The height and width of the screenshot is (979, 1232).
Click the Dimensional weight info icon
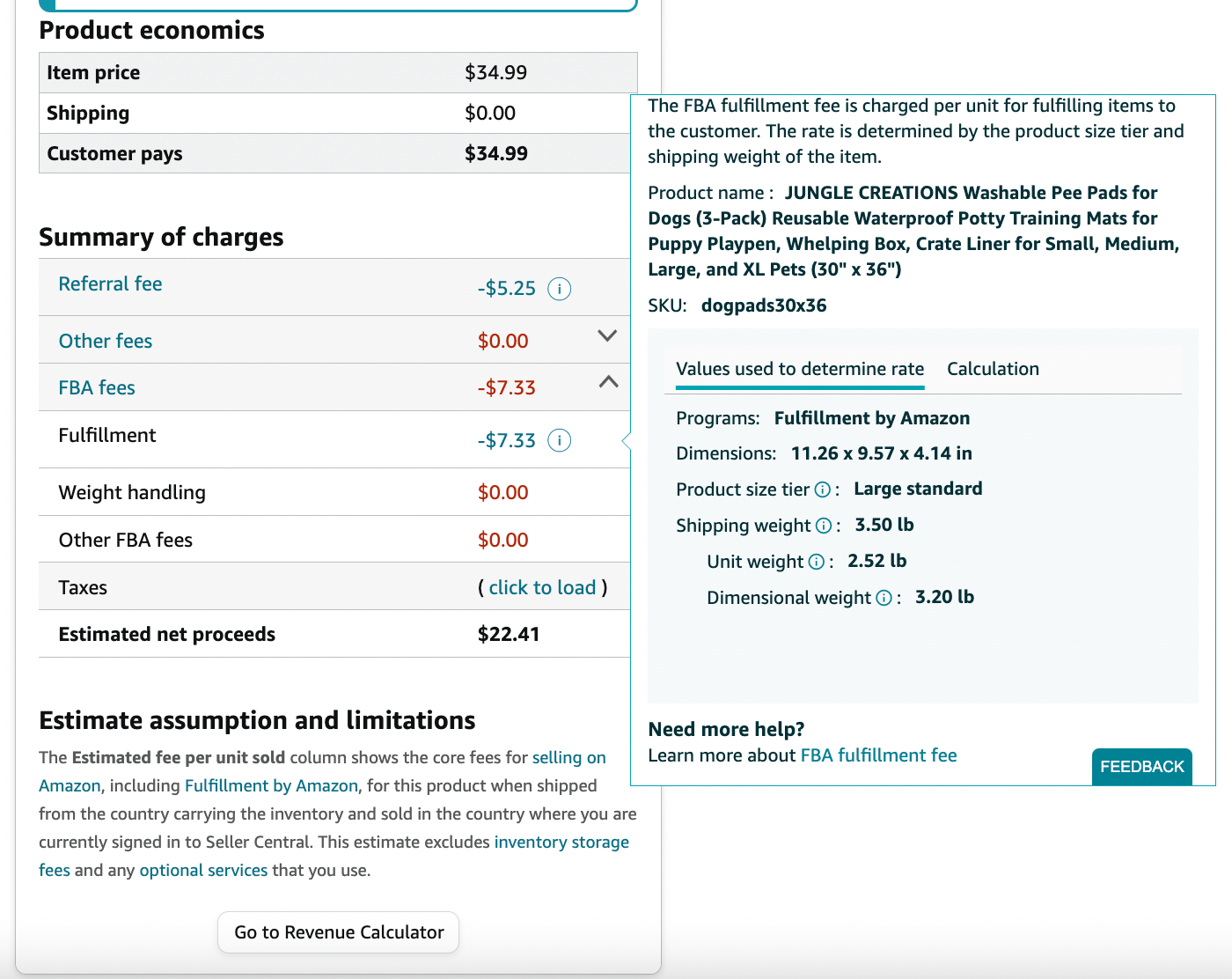click(x=884, y=598)
